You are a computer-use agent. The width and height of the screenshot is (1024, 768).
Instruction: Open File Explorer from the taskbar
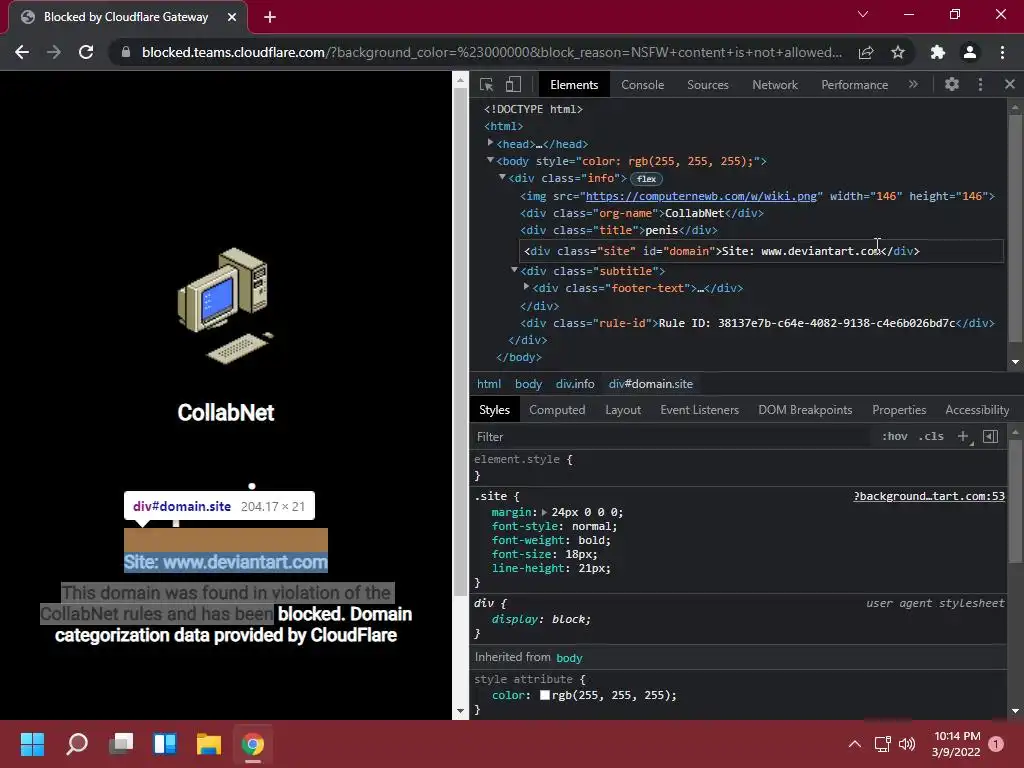[x=209, y=744]
